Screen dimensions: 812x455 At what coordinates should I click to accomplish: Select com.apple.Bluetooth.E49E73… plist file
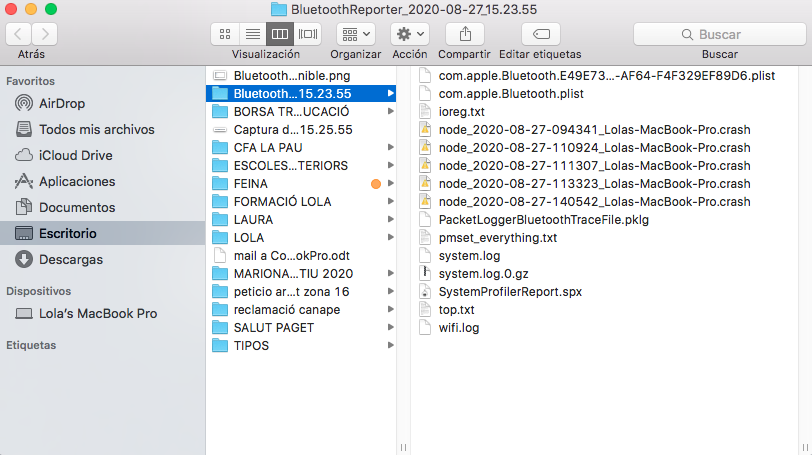[606, 76]
